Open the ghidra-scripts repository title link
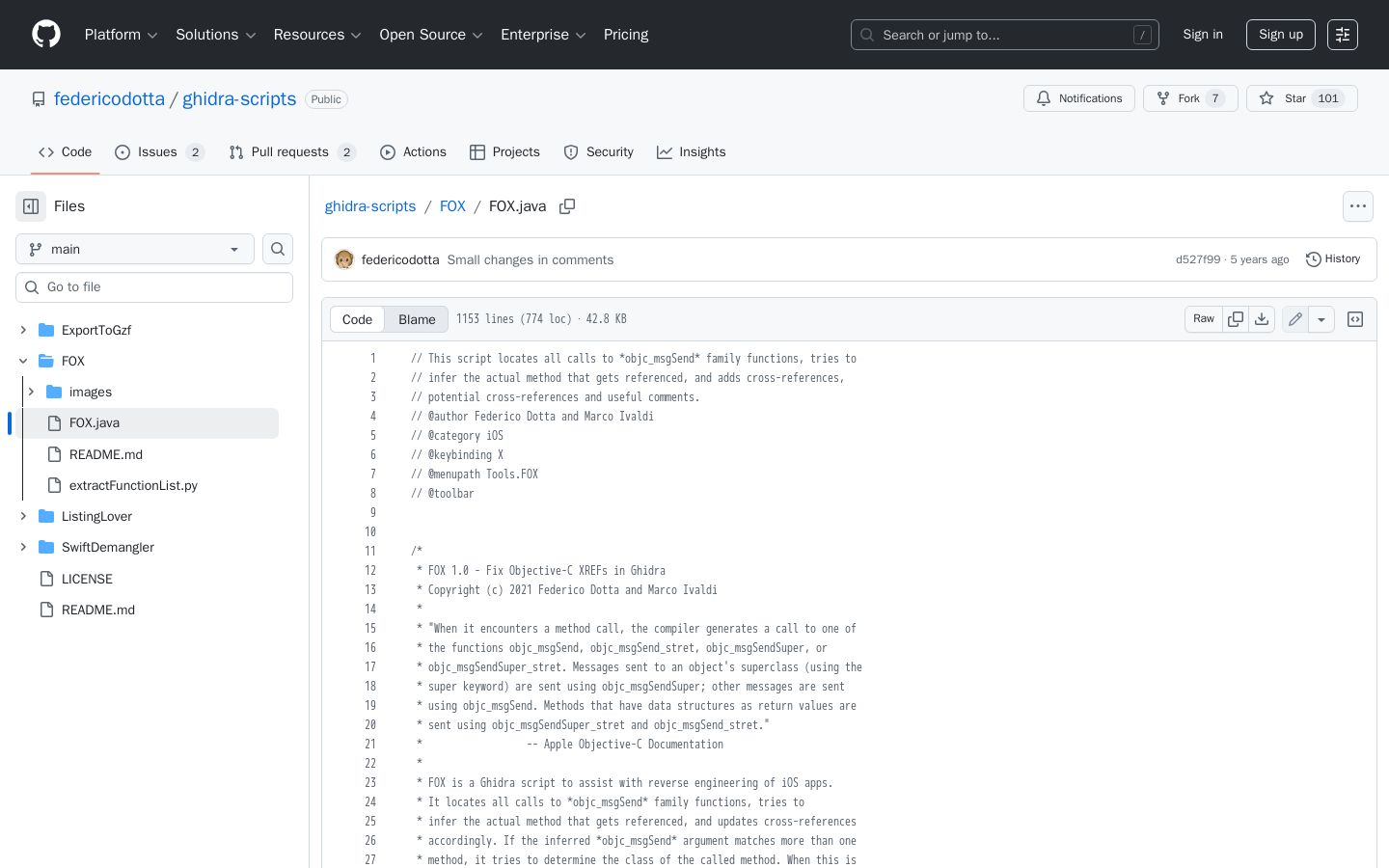 pyautogui.click(x=239, y=99)
